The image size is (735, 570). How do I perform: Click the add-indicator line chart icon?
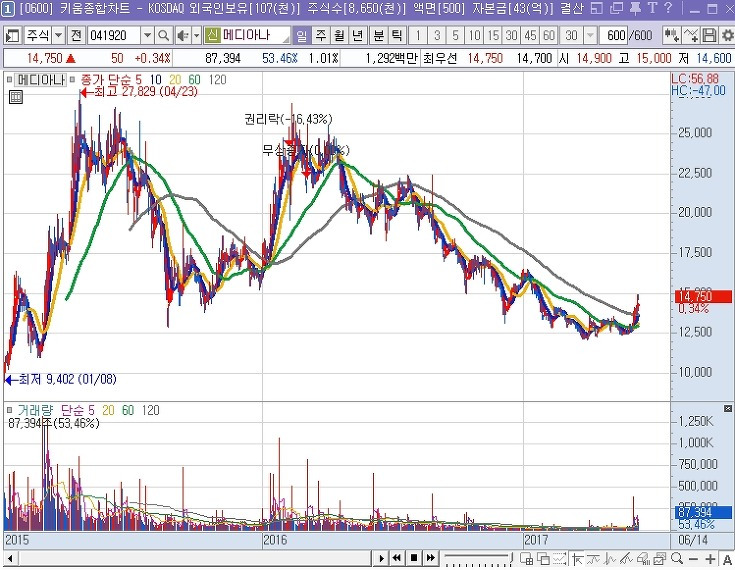tap(691, 35)
